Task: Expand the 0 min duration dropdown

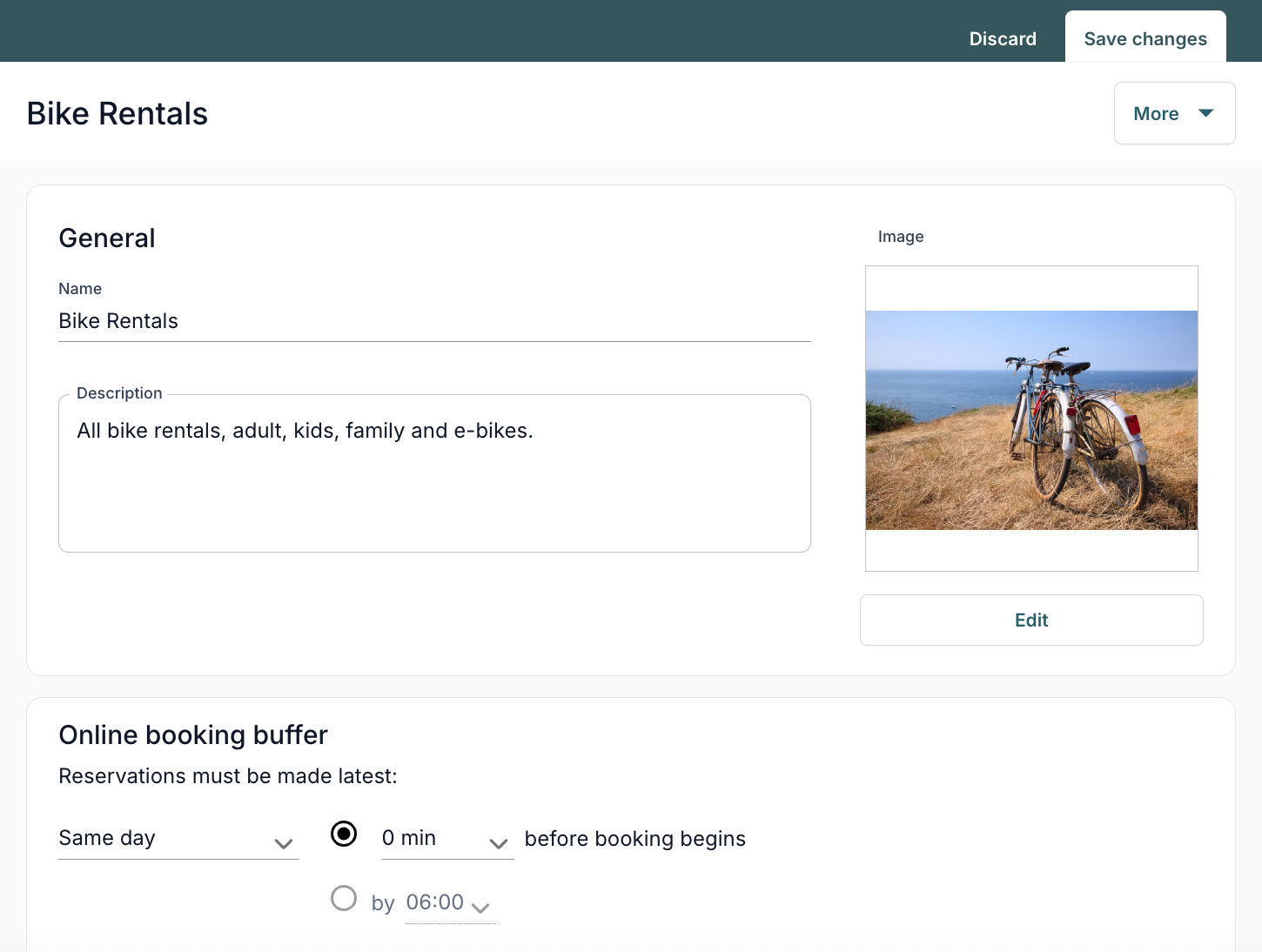Action: click(447, 838)
